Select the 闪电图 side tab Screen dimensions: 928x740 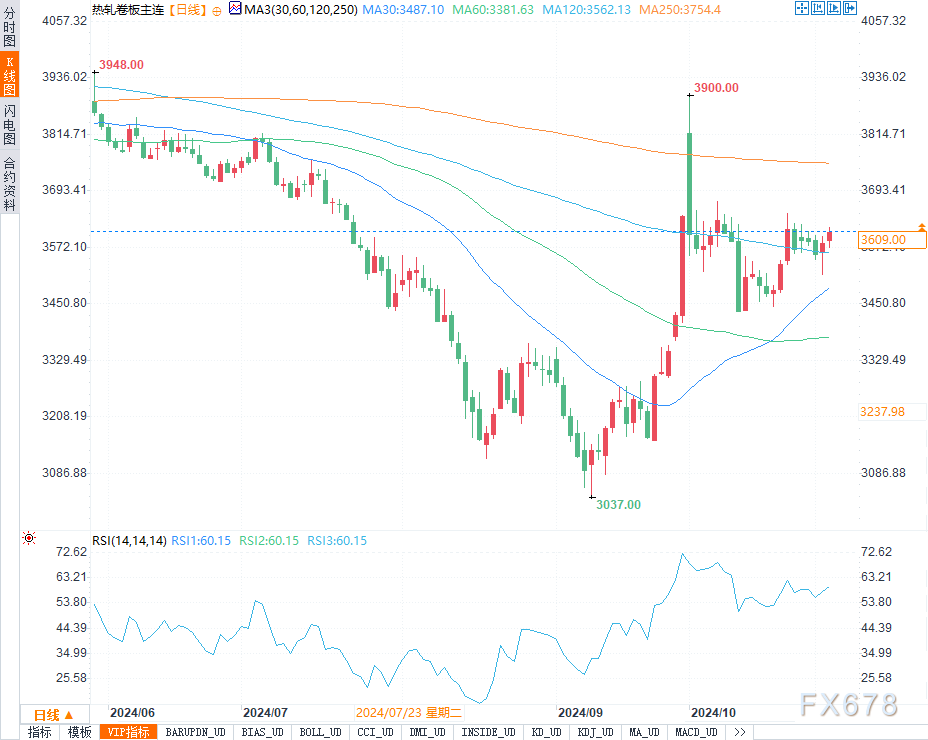coord(9,124)
